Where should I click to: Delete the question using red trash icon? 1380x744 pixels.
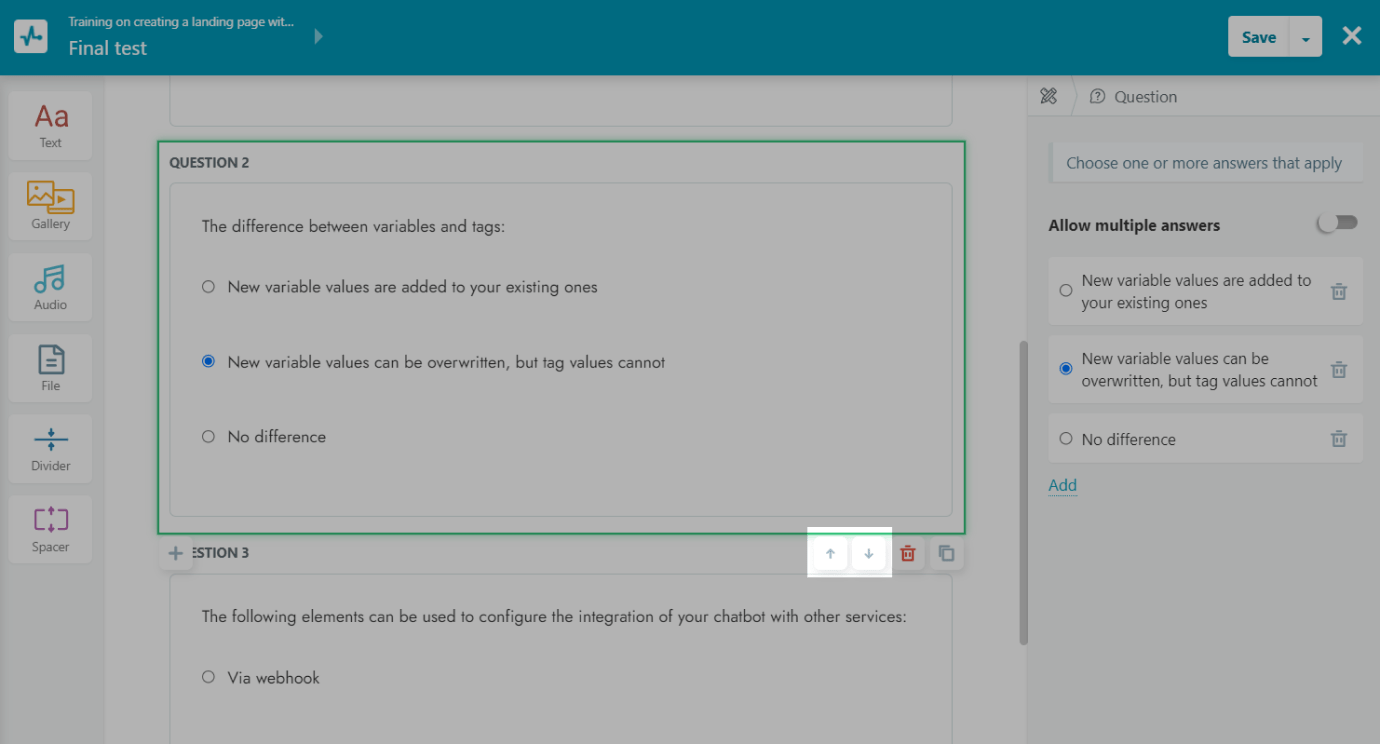(908, 554)
